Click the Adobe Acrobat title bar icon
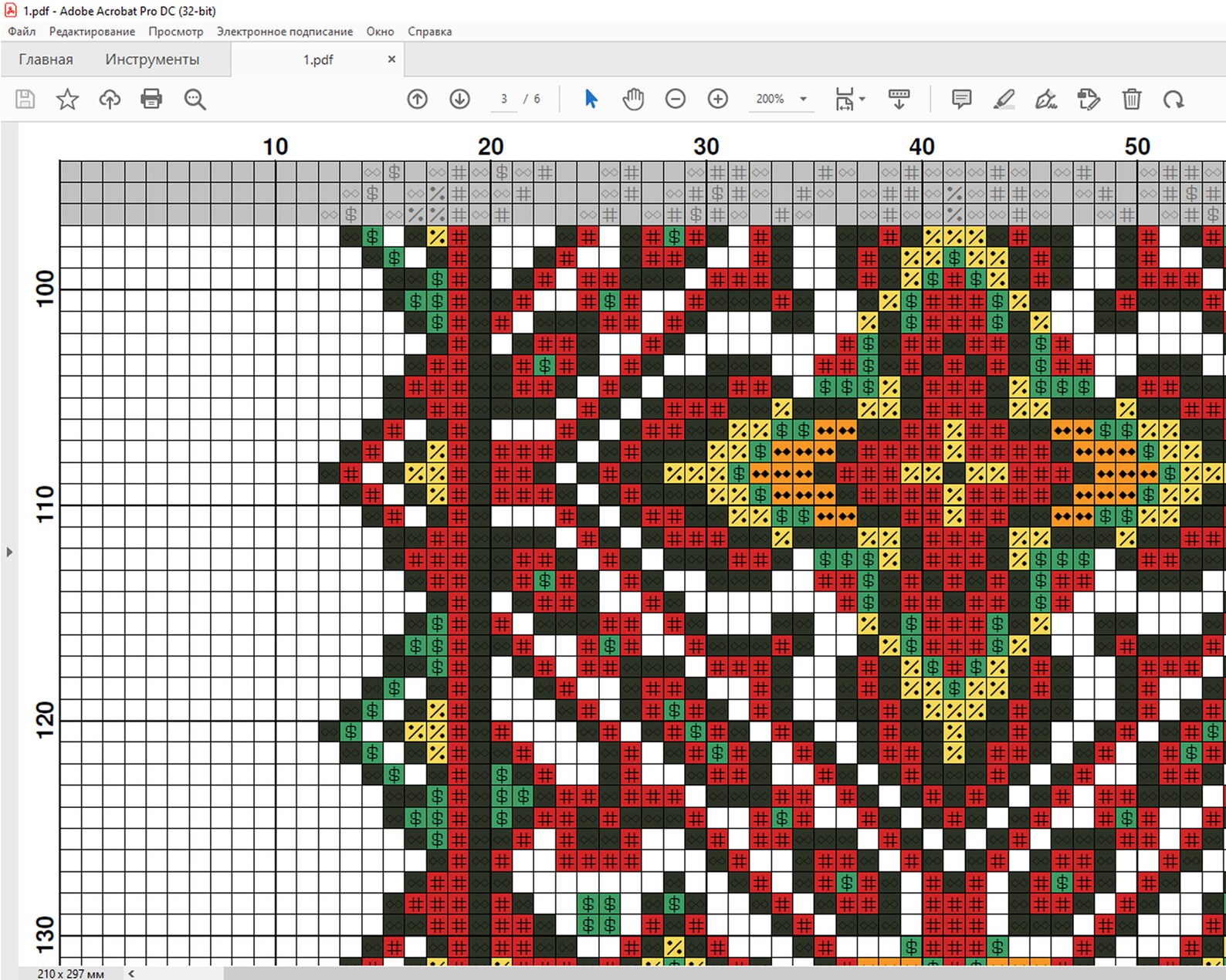This screenshot has height=980, width=1226. [x=10, y=11]
